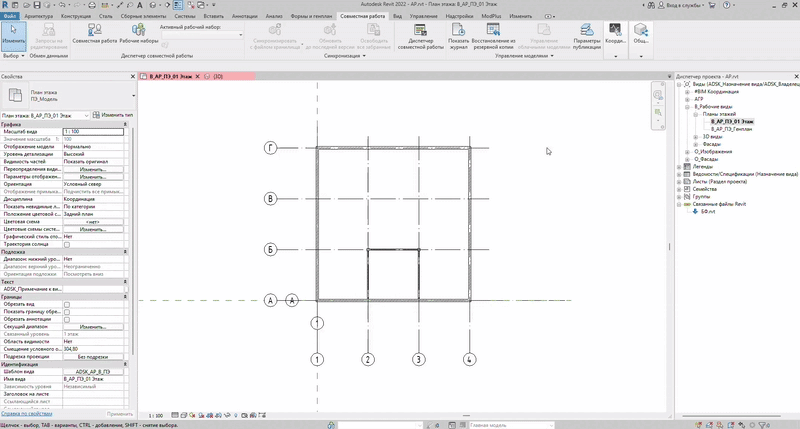Select Связанные файлы Revit tree item

[x=719, y=204]
